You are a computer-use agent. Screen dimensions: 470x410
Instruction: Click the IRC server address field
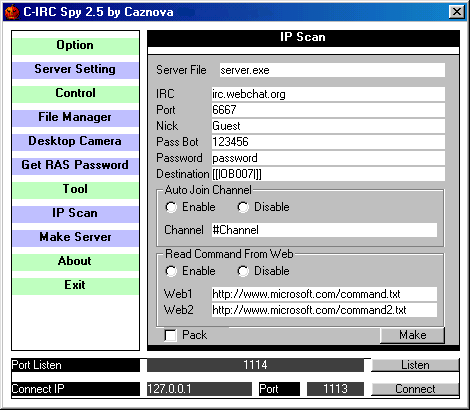(x=328, y=94)
